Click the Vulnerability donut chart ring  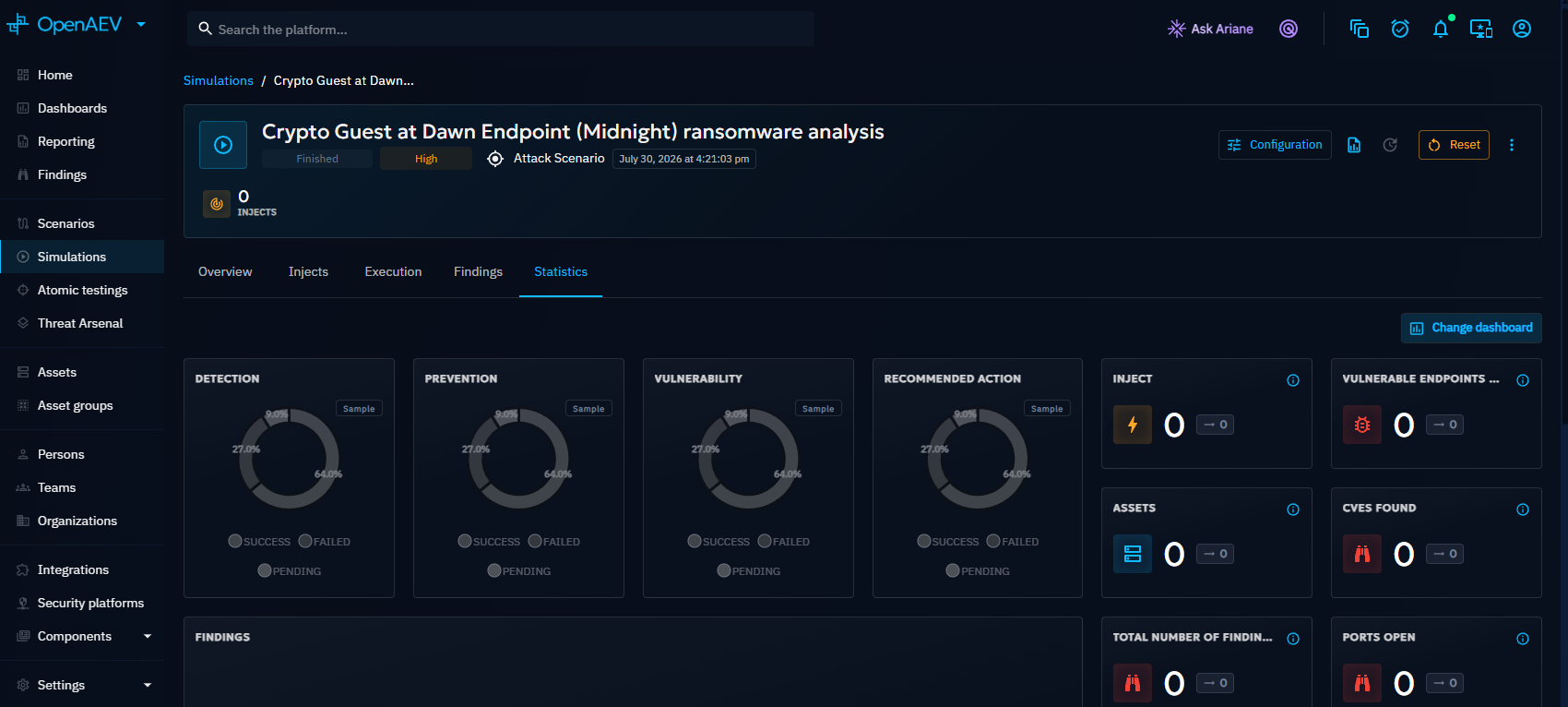[x=749, y=504]
